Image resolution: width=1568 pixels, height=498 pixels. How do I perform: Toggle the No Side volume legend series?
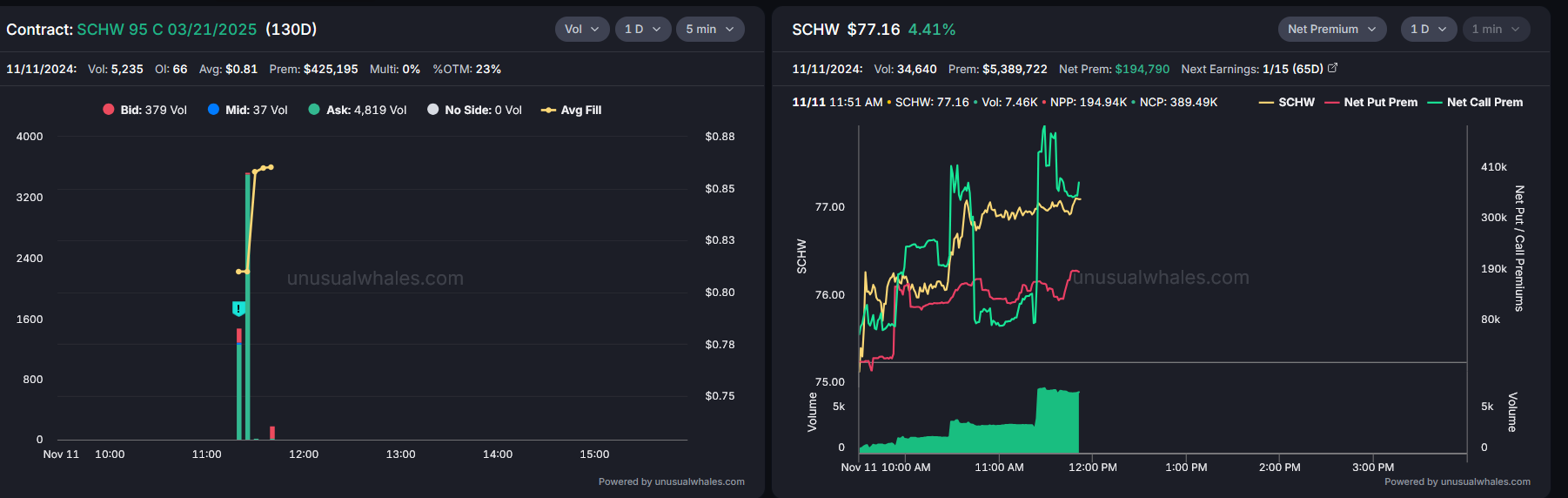[475, 110]
